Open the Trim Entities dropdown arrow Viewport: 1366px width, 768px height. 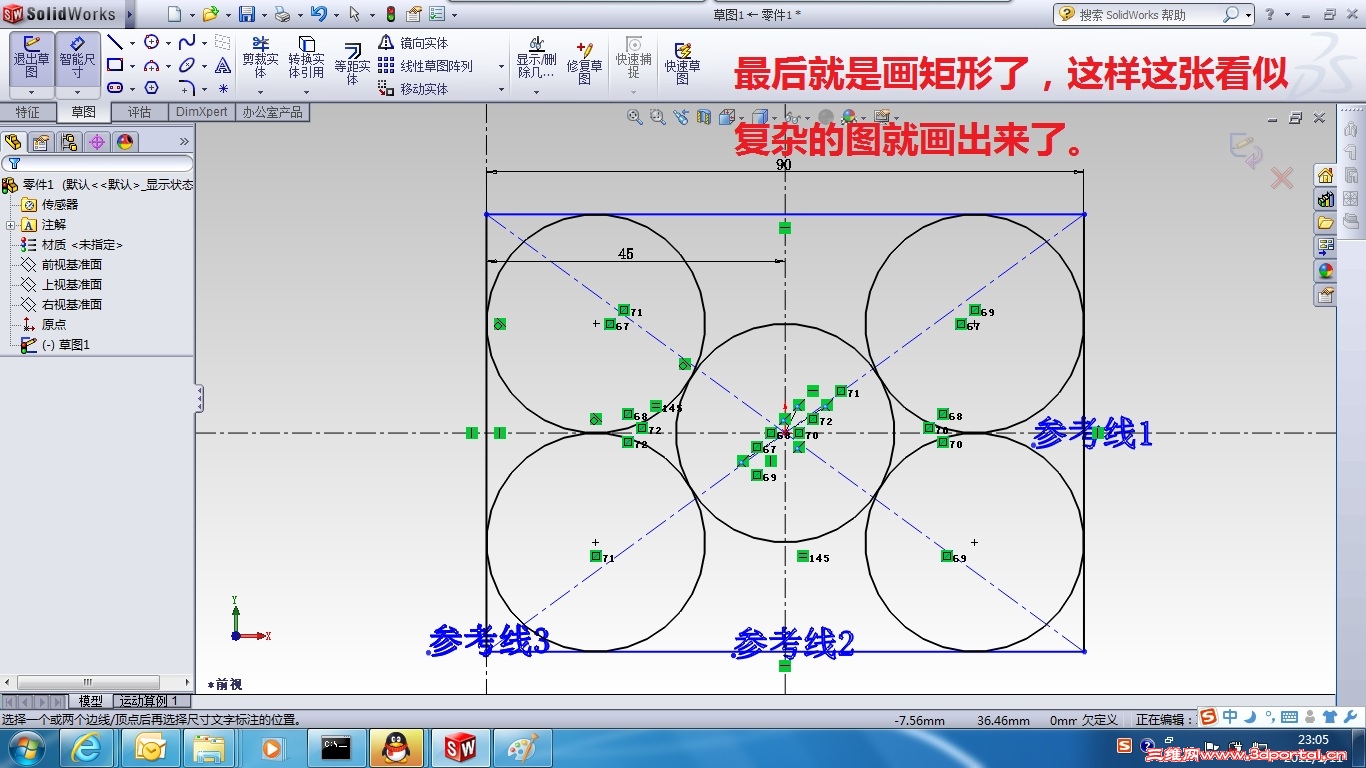[261, 92]
